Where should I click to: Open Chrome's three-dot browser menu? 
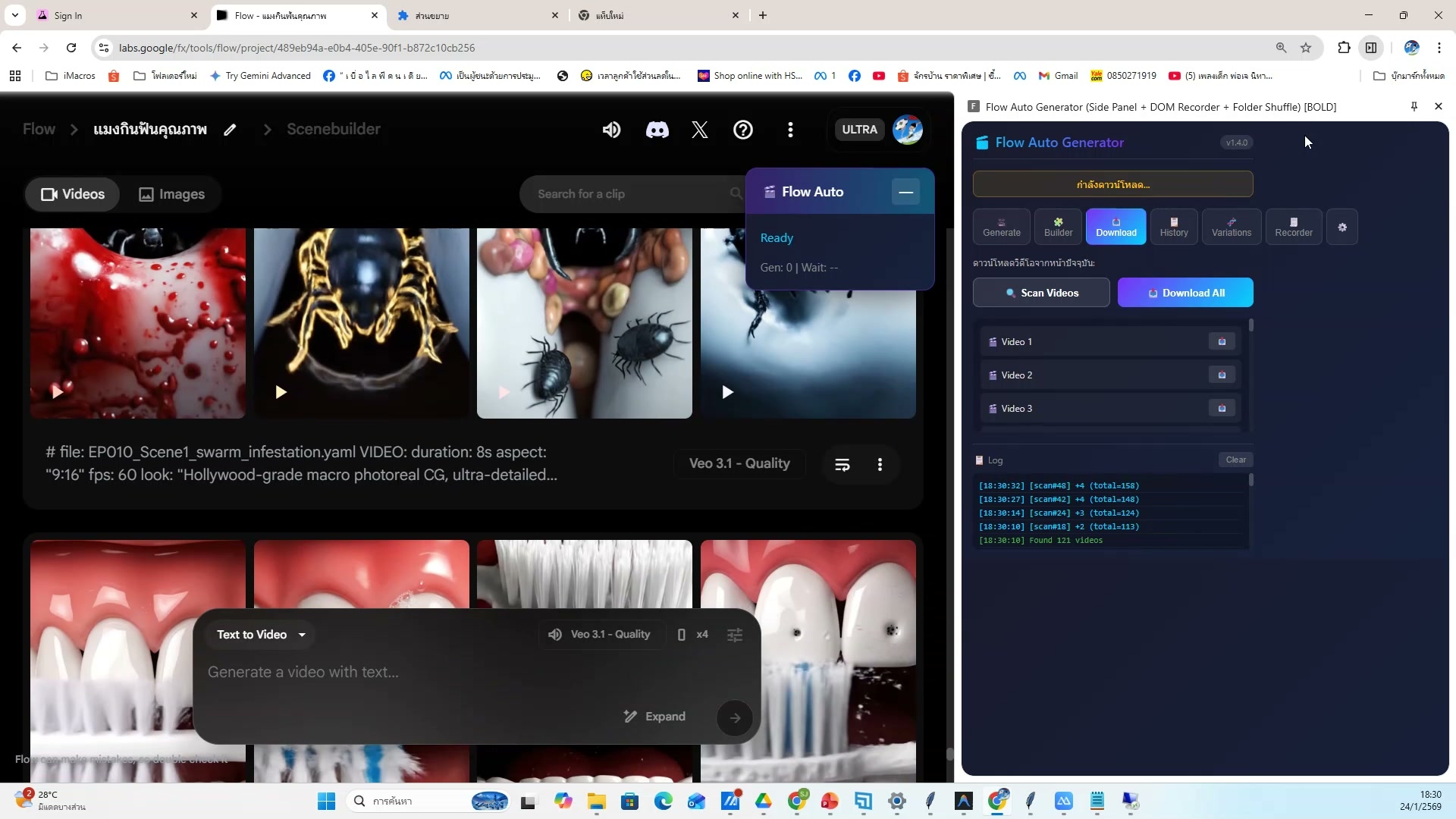pyautogui.click(x=1439, y=47)
